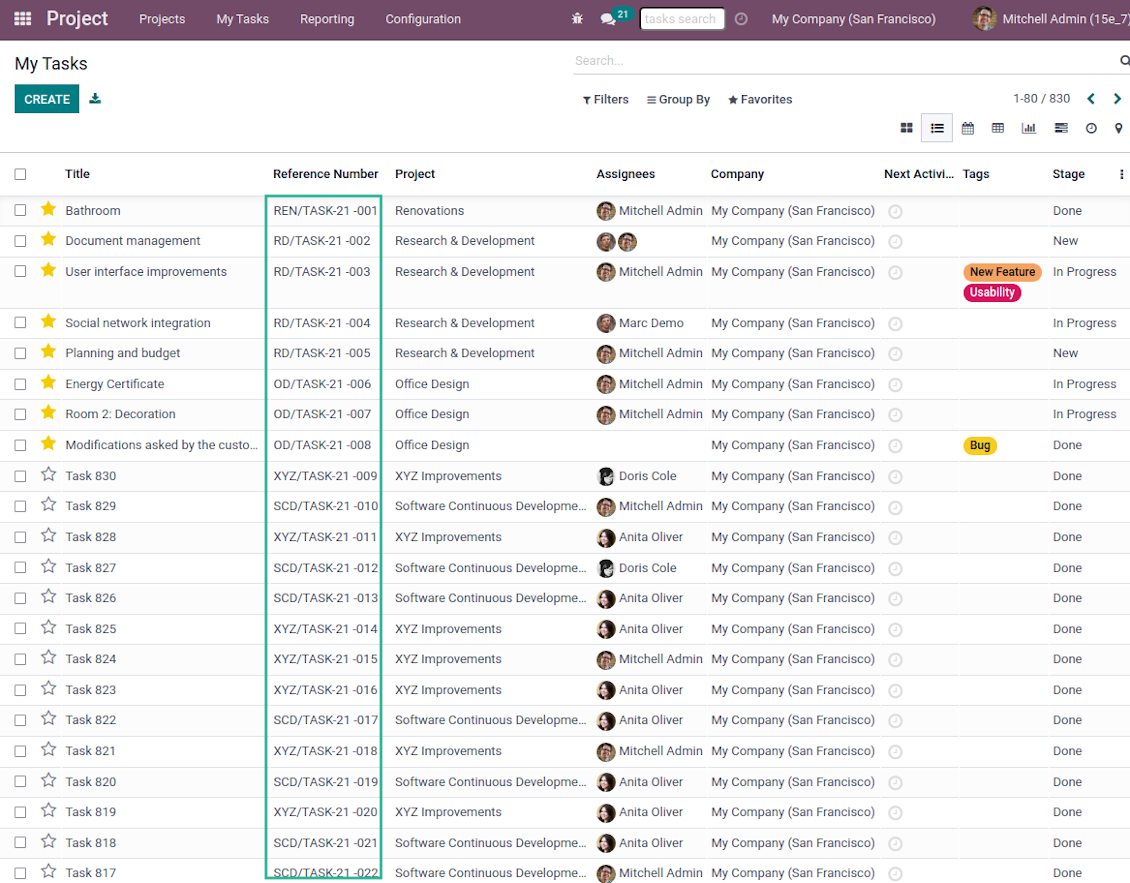This screenshot has width=1130, height=883.
Task: Switch to Calendar view
Action: [967, 128]
